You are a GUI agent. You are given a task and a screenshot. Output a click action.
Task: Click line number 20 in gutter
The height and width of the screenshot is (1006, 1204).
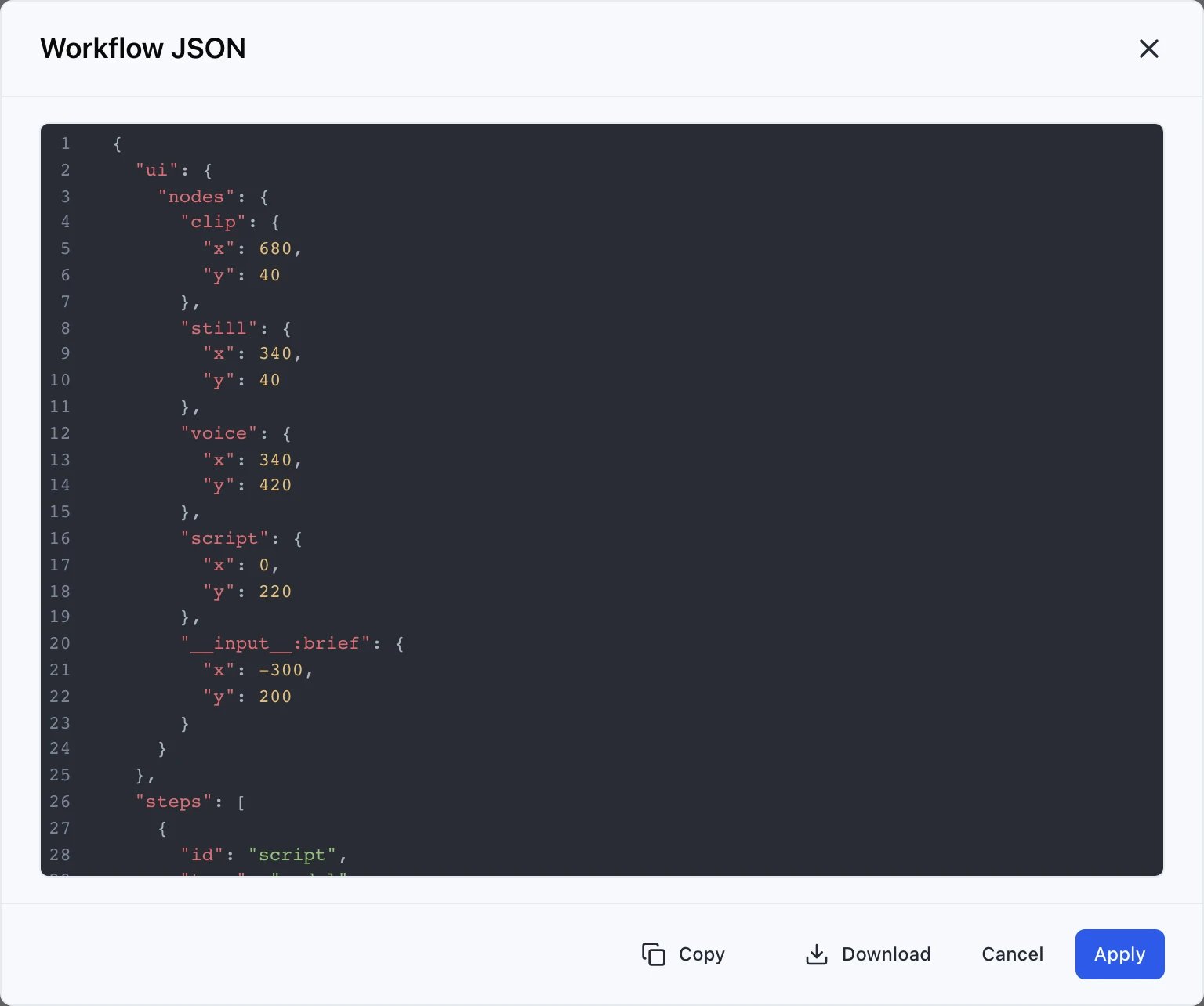tap(60, 643)
